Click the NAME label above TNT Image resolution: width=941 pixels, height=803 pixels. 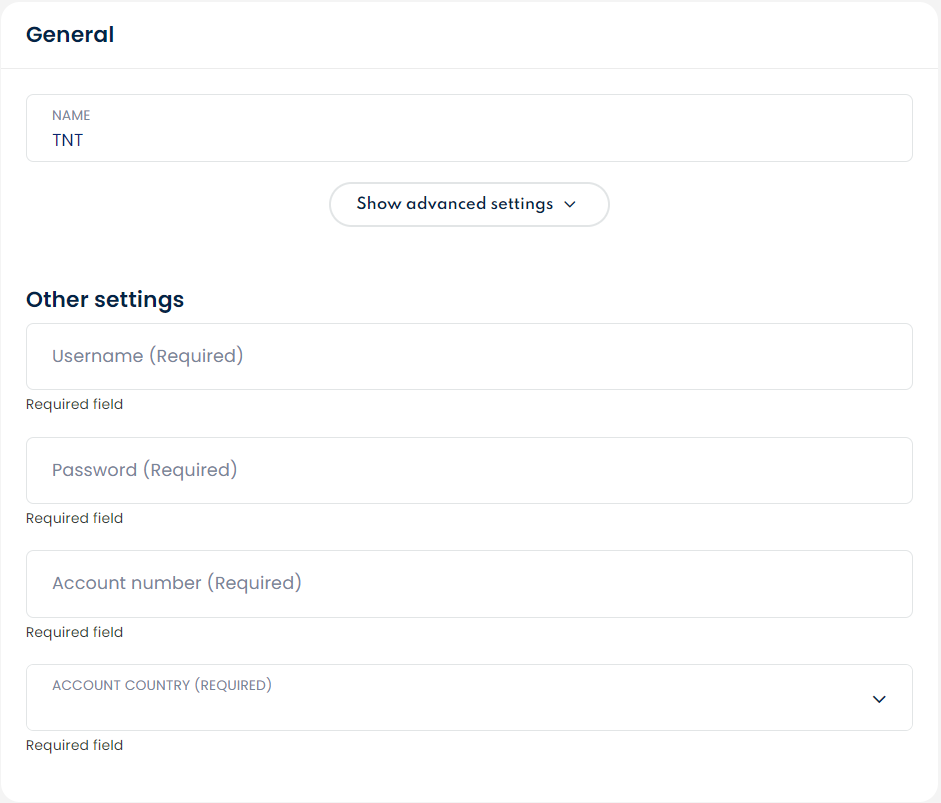71,116
